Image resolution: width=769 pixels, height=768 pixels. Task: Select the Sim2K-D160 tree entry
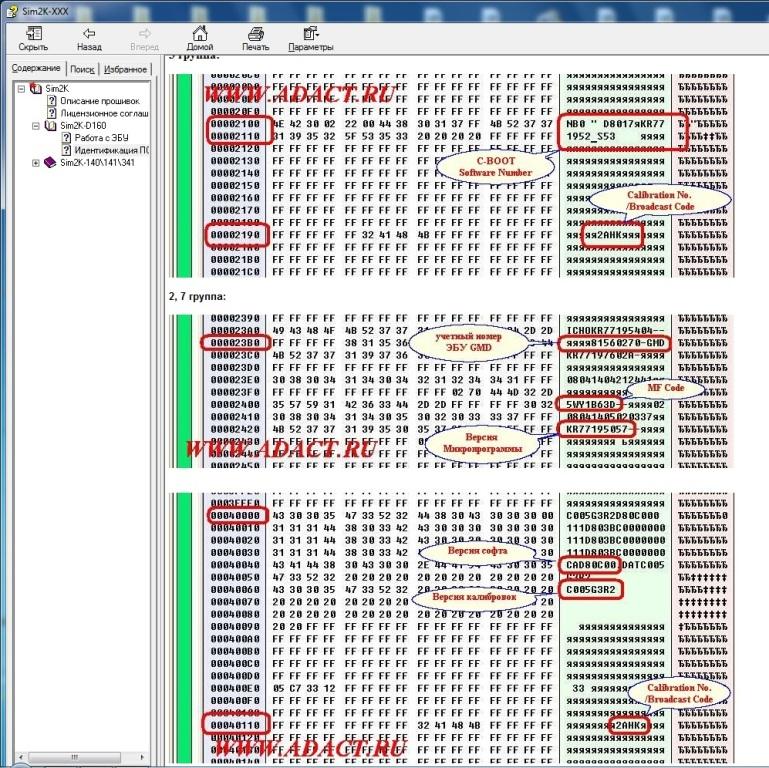[83, 126]
